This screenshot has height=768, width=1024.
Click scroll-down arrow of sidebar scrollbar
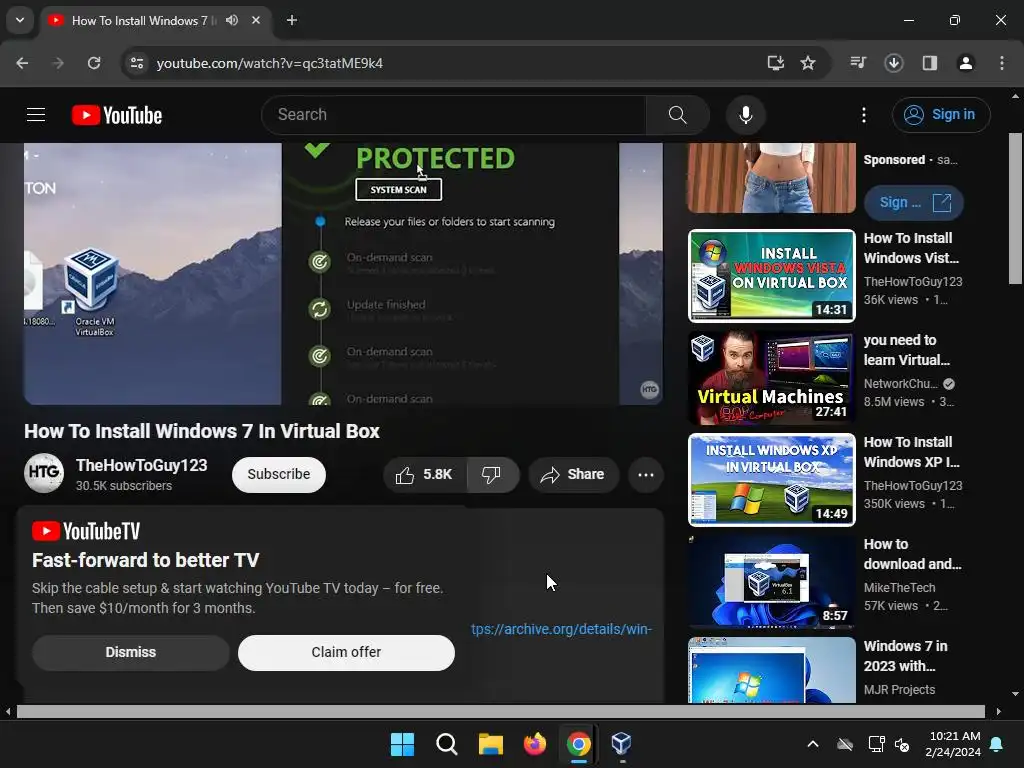tap(1016, 694)
